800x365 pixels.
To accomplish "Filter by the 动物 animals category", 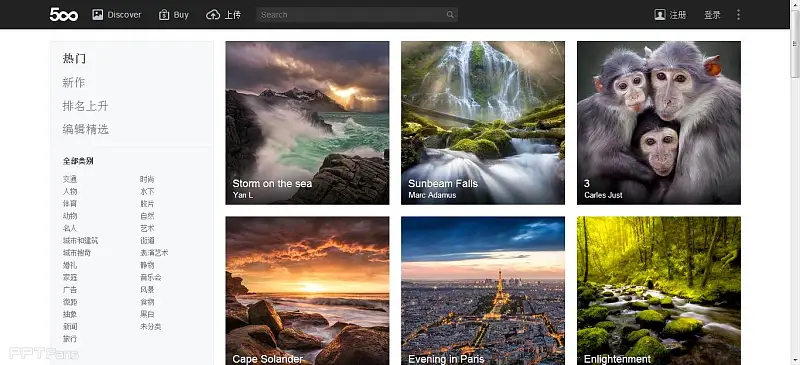I will coord(70,216).
